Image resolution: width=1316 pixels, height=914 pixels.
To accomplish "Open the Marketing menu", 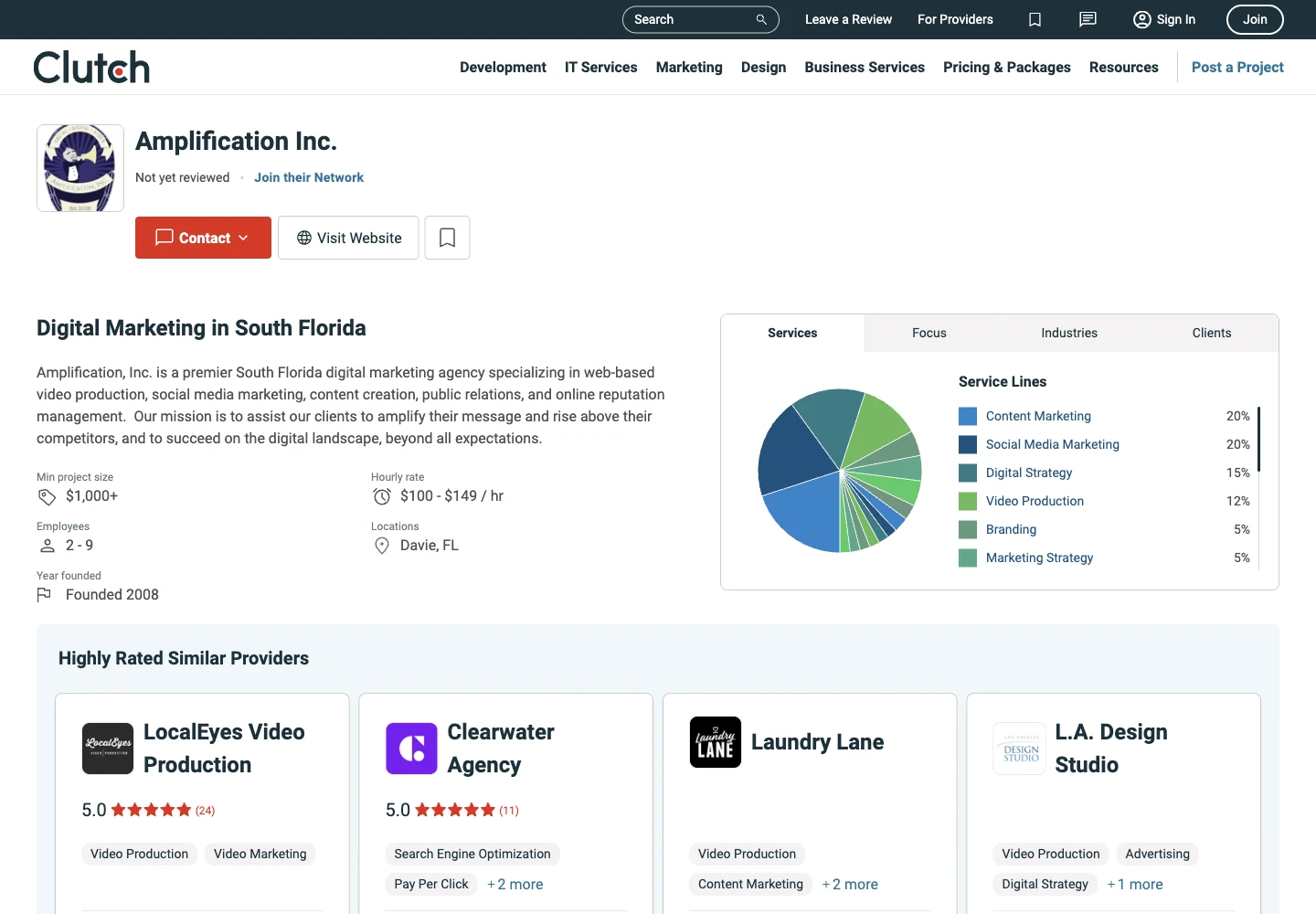I will click(689, 67).
